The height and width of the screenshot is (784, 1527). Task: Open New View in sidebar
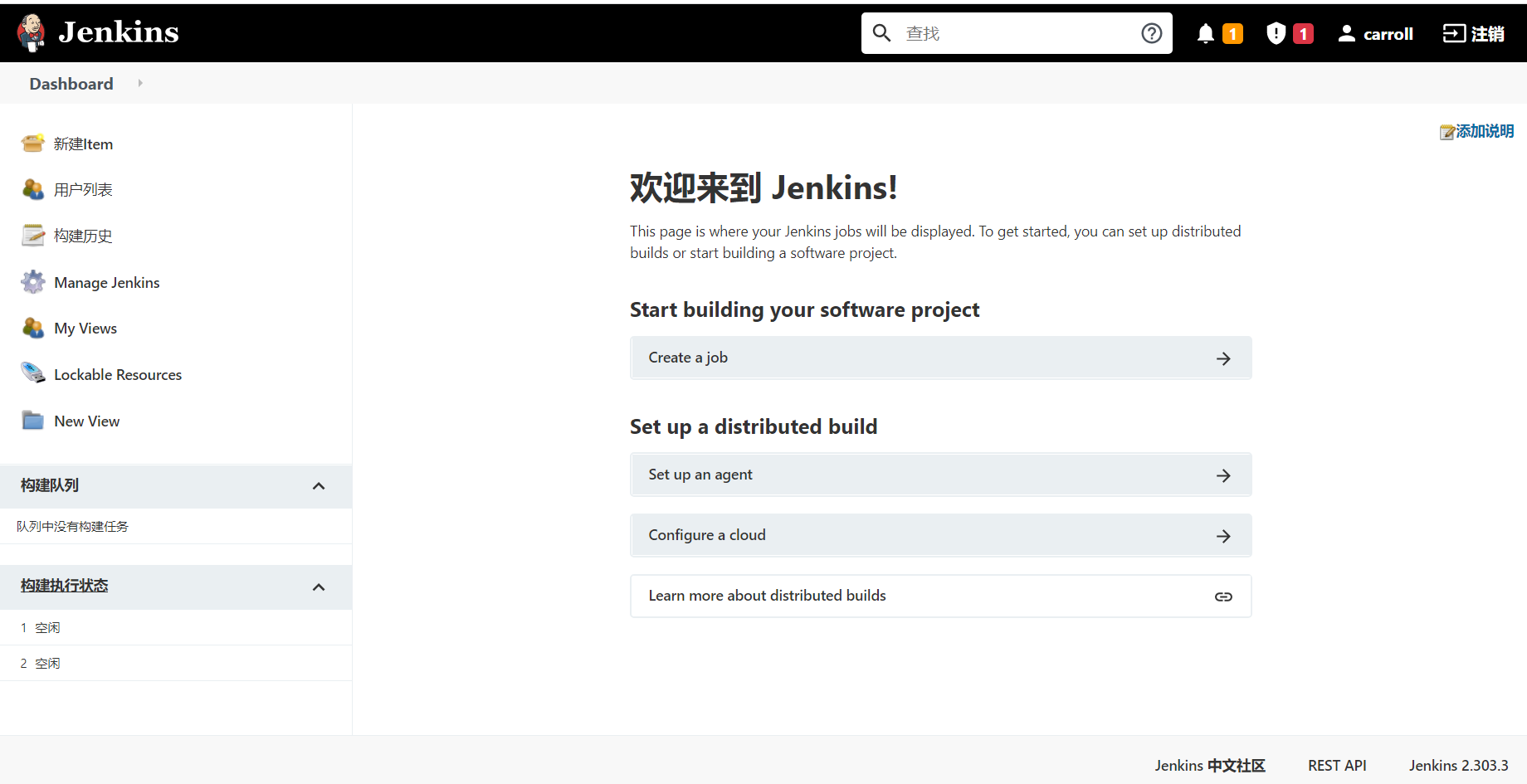tap(87, 421)
